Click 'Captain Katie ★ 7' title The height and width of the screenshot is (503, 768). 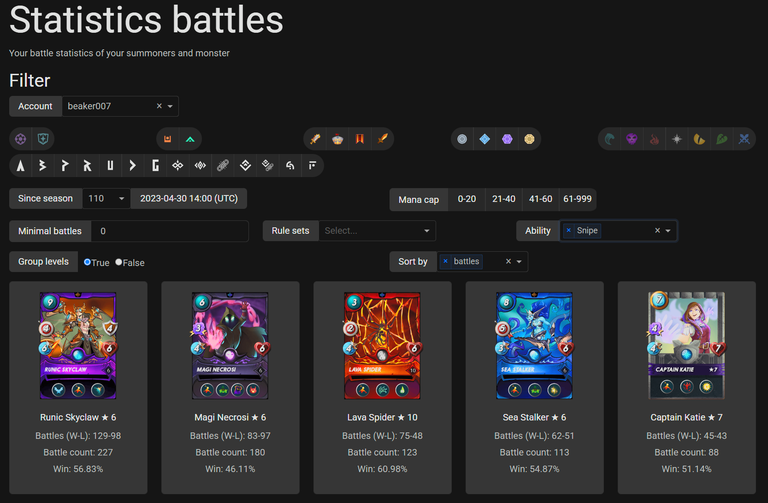[687, 417]
